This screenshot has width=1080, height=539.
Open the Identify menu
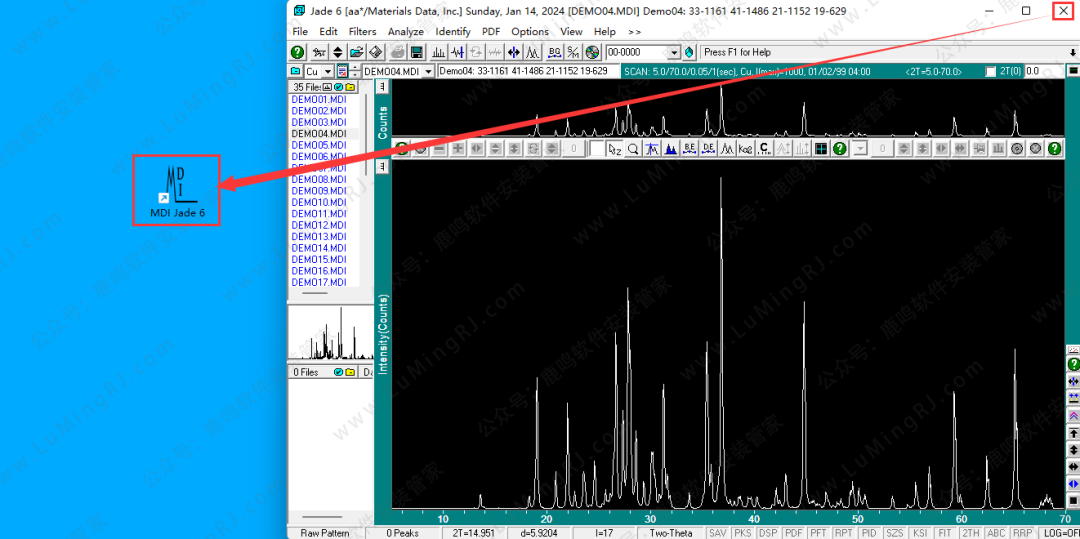453,32
